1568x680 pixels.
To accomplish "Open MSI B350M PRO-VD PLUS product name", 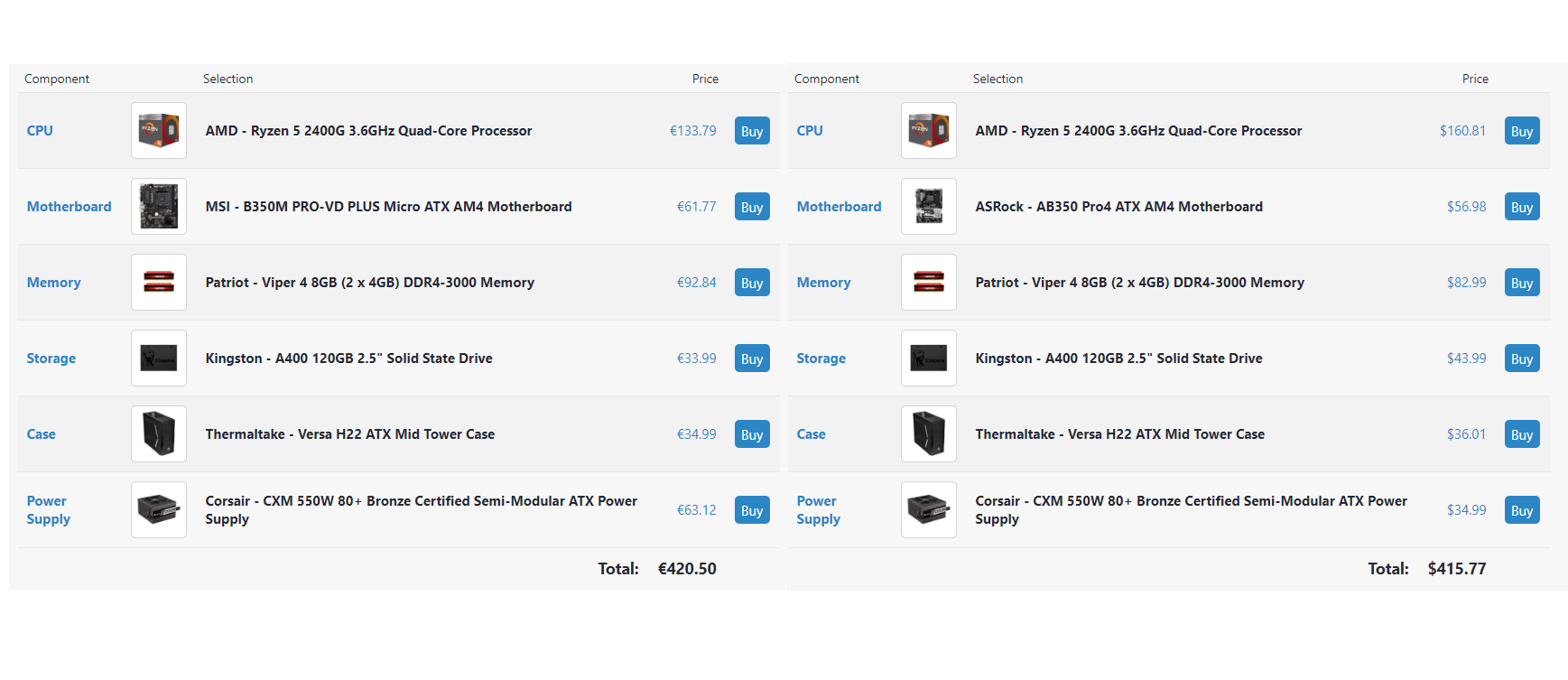I will (388, 207).
